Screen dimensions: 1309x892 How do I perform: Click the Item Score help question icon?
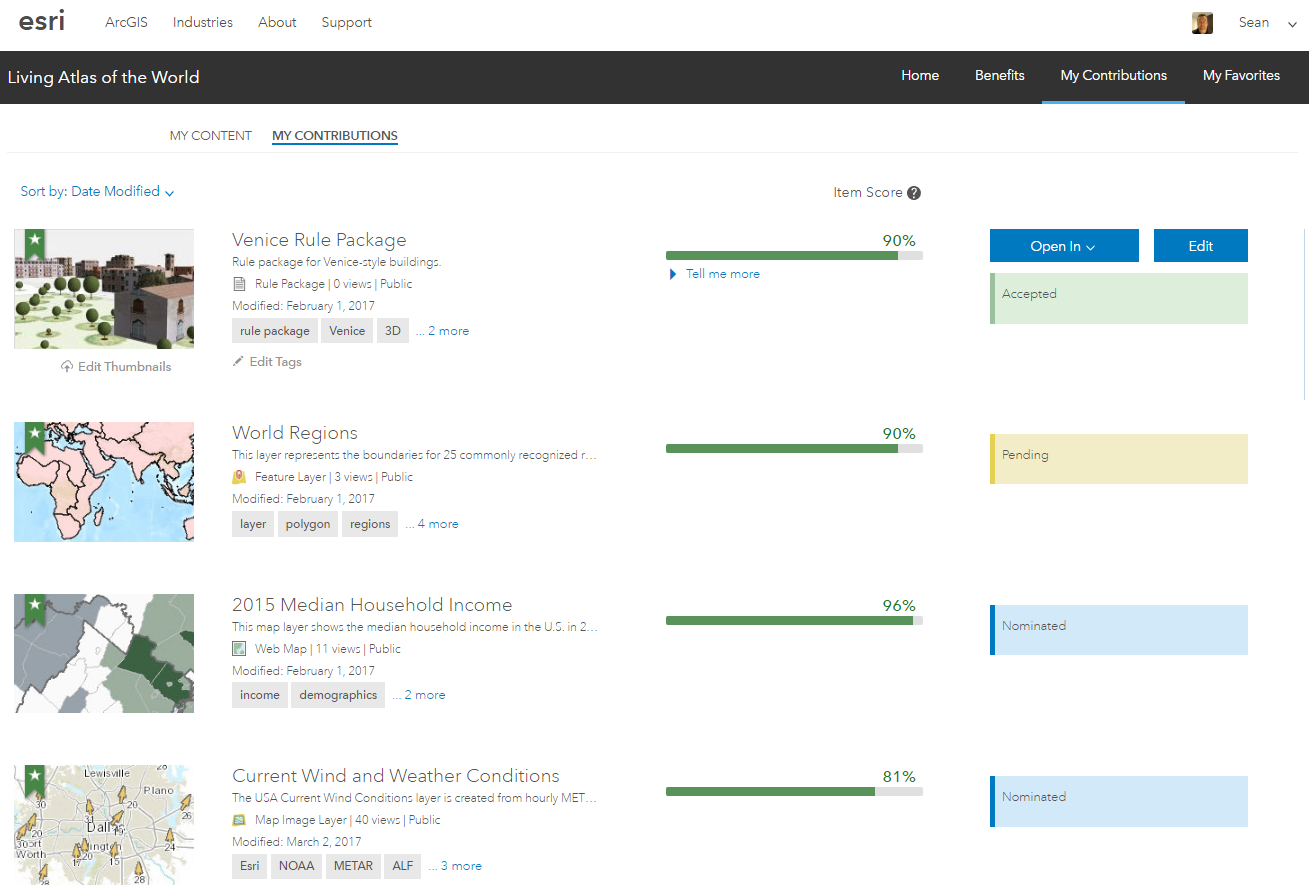(x=914, y=193)
